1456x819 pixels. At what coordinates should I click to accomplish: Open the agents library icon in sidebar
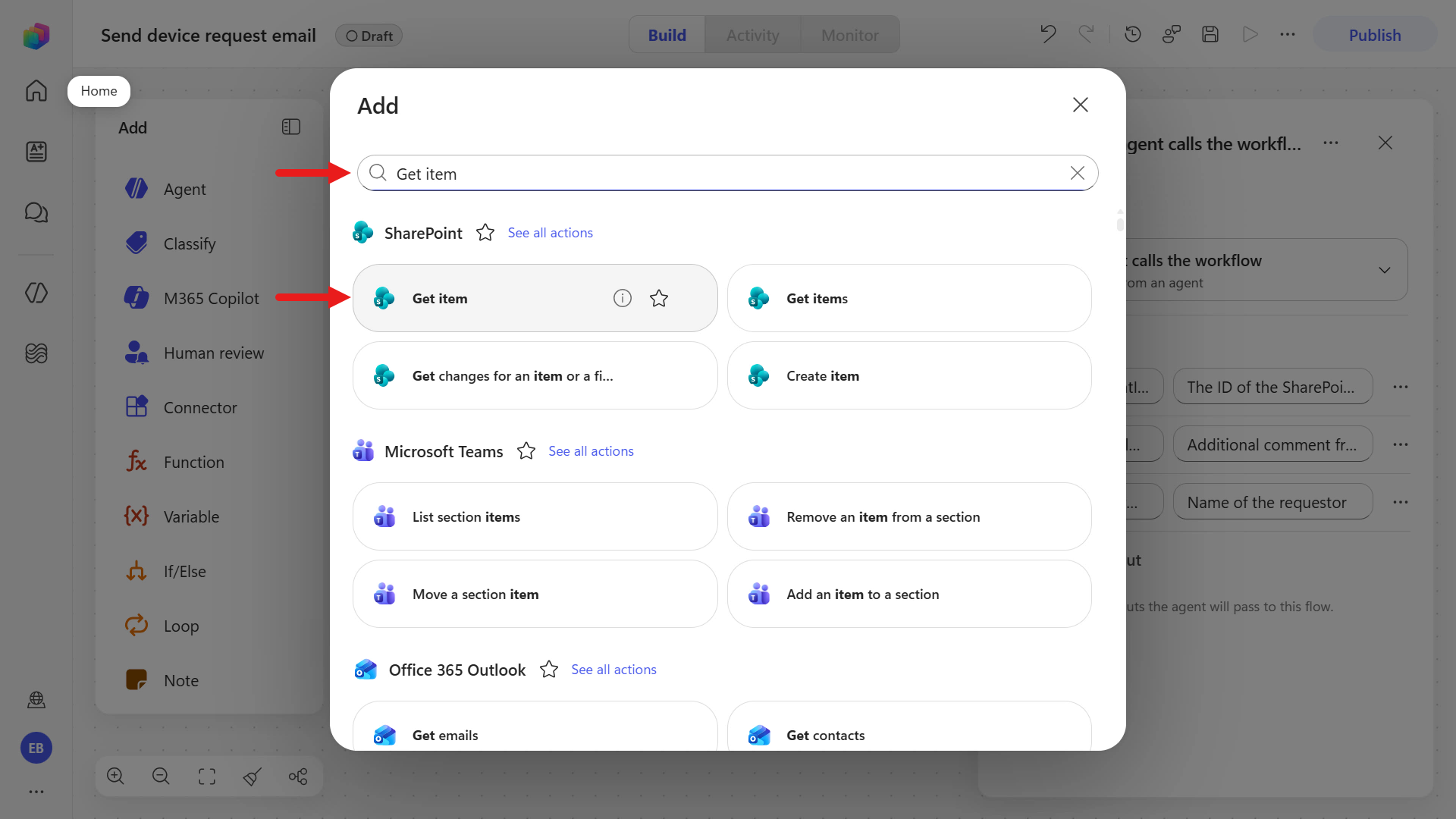point(36,152)
